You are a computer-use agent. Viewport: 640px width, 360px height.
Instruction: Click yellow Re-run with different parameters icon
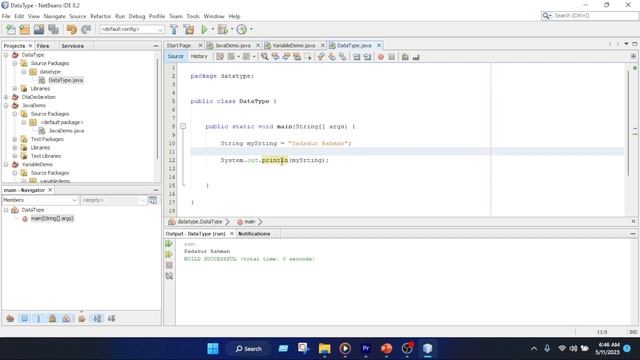(169, 254)
